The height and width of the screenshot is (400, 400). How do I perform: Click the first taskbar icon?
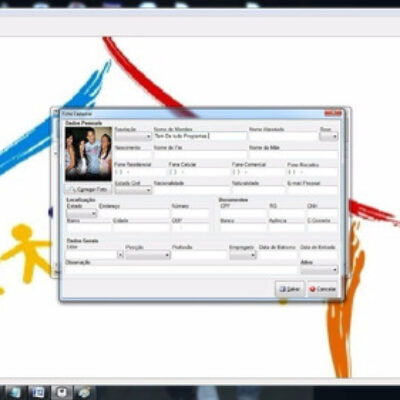pyautogui.click(x=15, y=392)
